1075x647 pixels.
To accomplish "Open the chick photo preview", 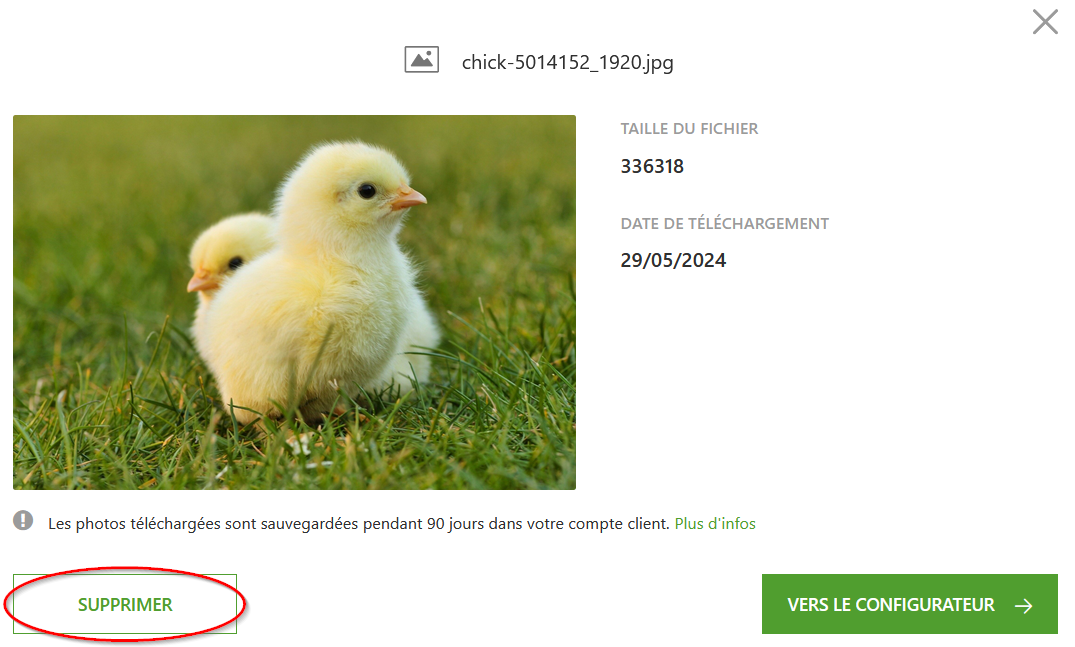I will [294, 302].
